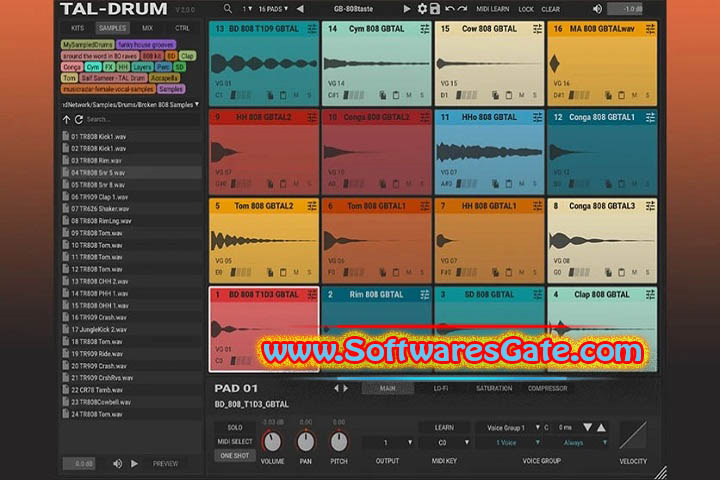Image resolution: width=720 pixels, height=480 pixels.
Task: Solo pad 5 Tom 808 GBTAL2
Action: point(309,272)
